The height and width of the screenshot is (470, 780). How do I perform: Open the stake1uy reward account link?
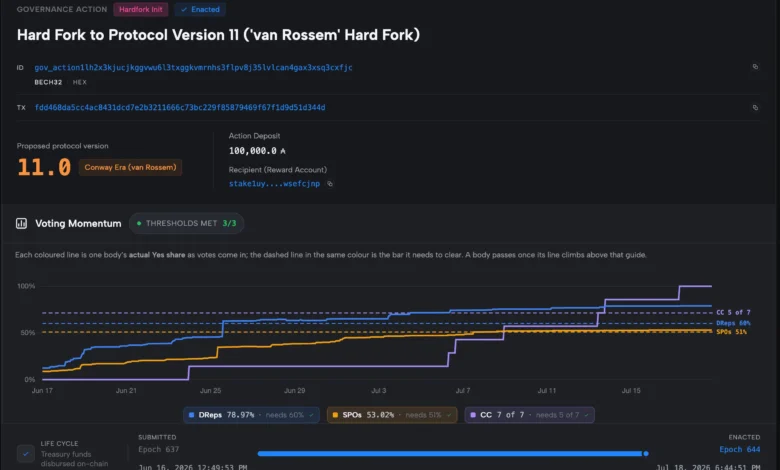point(274,184)
